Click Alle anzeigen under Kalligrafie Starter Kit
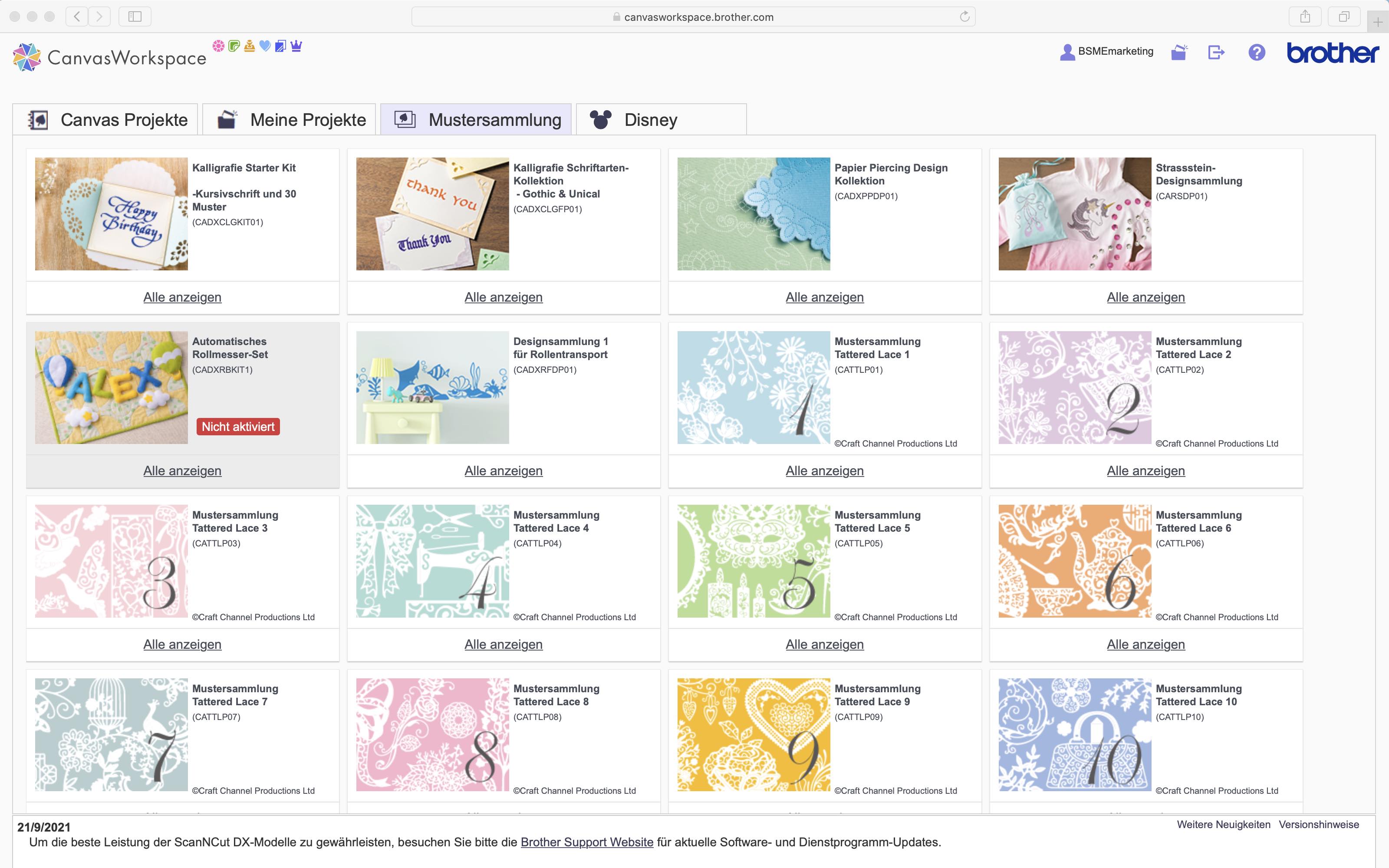The image size is (1389, 868). (x=182, y=297)
